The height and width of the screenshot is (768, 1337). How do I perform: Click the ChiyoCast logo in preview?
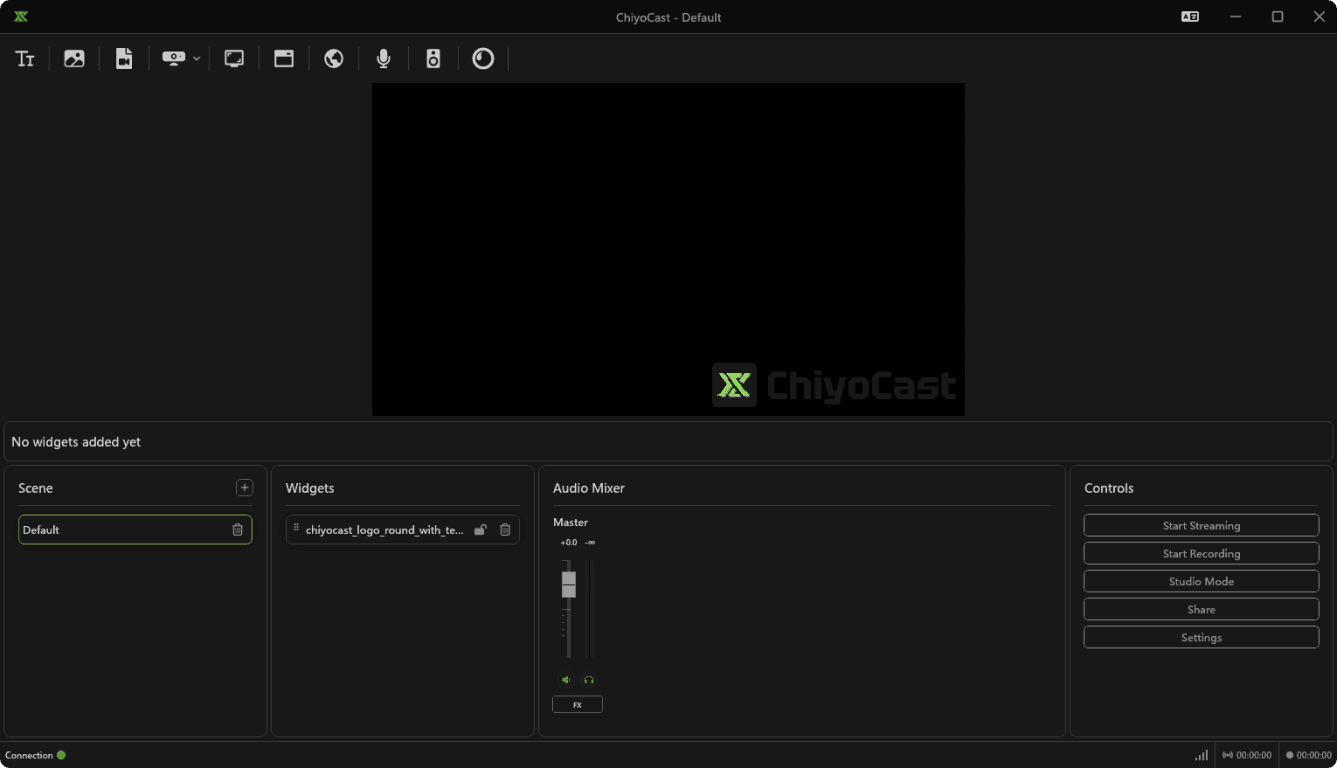click(834, 385)
